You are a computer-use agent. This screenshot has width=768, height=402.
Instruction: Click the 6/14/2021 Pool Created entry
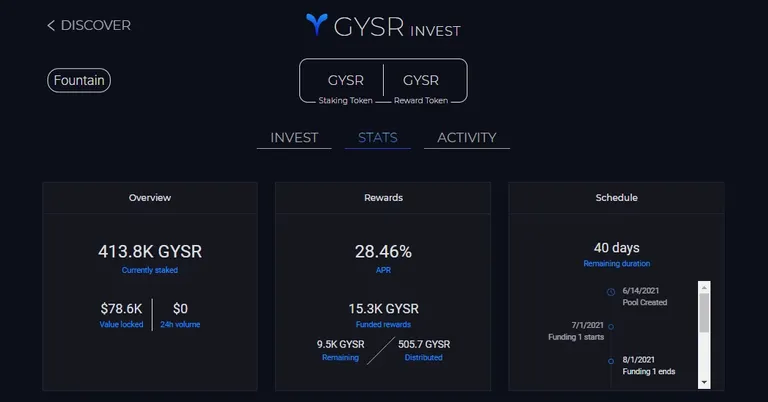coord(645,297)
